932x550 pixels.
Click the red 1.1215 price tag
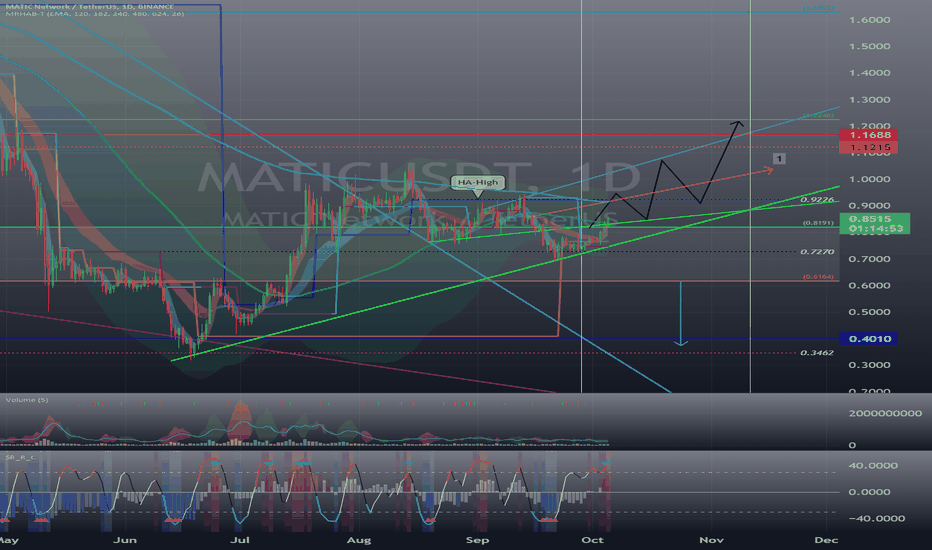coord(868,147)
